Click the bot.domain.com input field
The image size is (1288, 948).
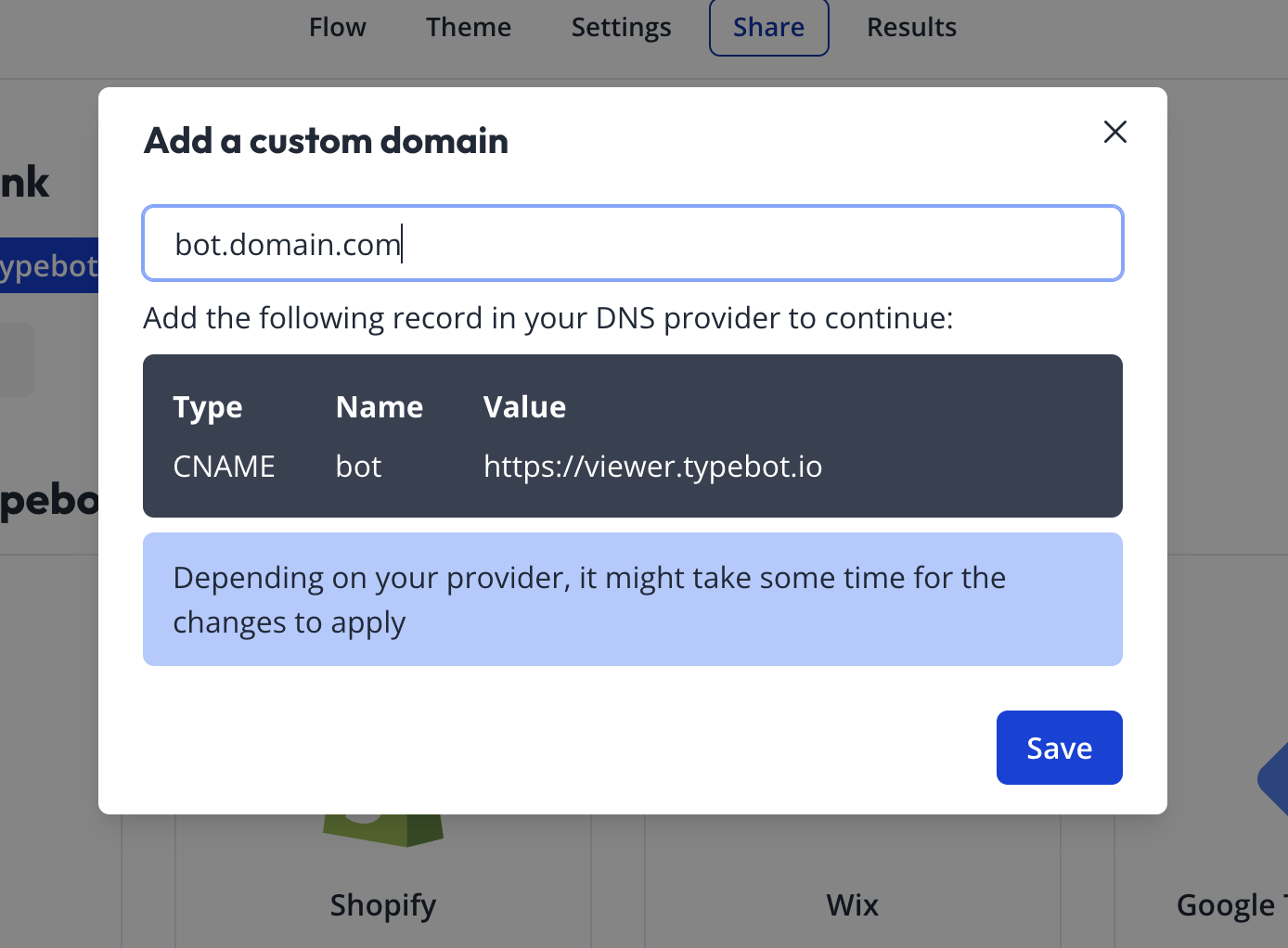[632, 243]
